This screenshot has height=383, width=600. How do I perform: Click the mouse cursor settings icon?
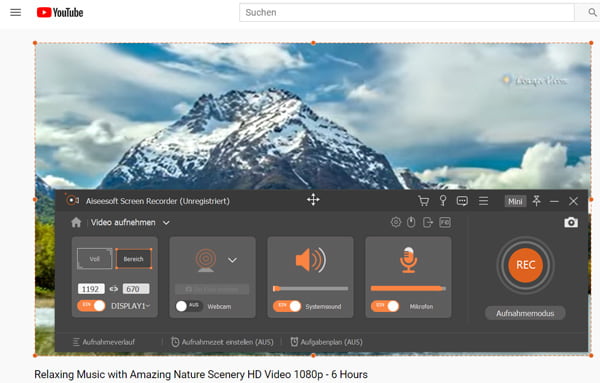[x=411, y=222]
